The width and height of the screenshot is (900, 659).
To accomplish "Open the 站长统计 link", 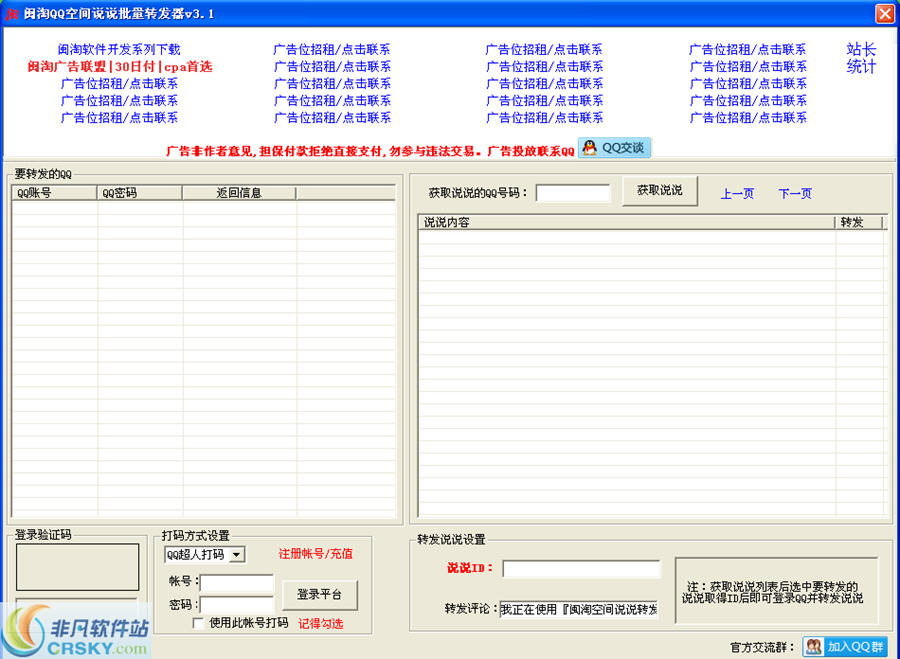I will coord(861,58).
